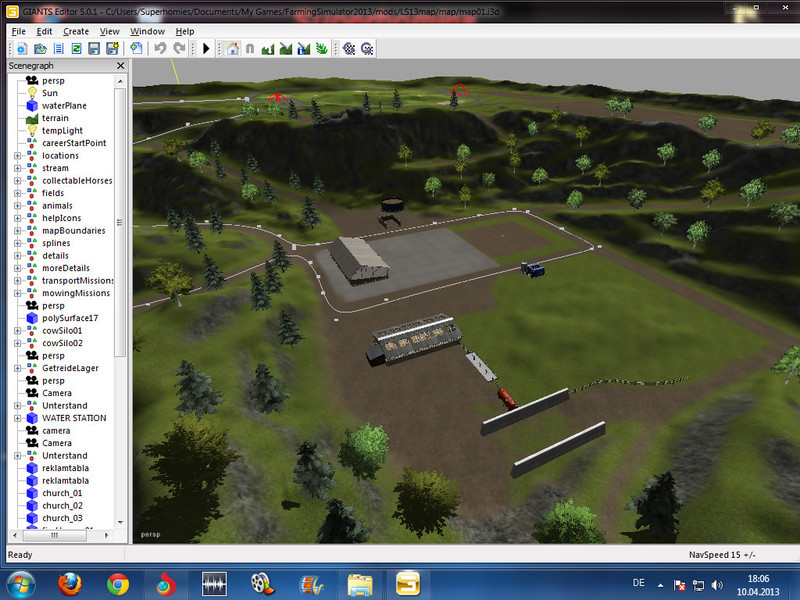800x600 pixels.
Task: Click the first purple gear toolbar icon
Action: (349, 49)
